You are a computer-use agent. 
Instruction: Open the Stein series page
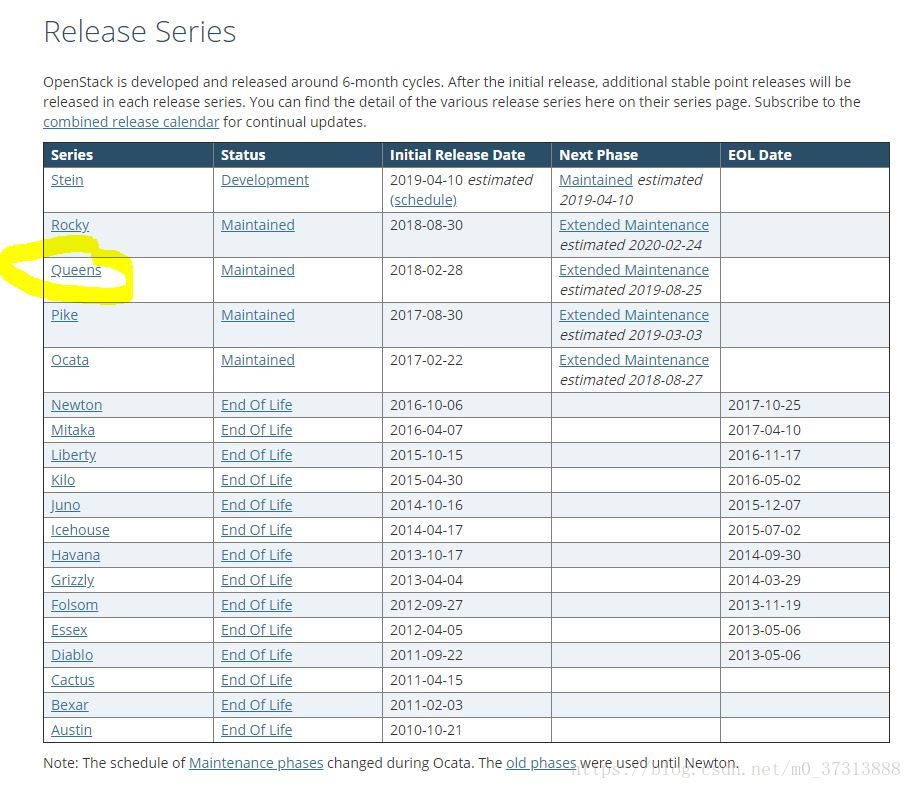point(67,180)
